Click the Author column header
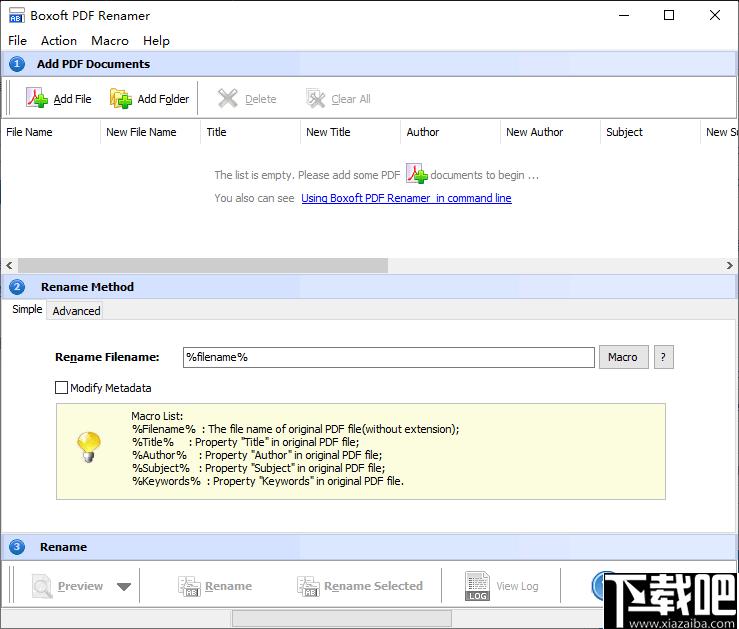 click(450, 132)
